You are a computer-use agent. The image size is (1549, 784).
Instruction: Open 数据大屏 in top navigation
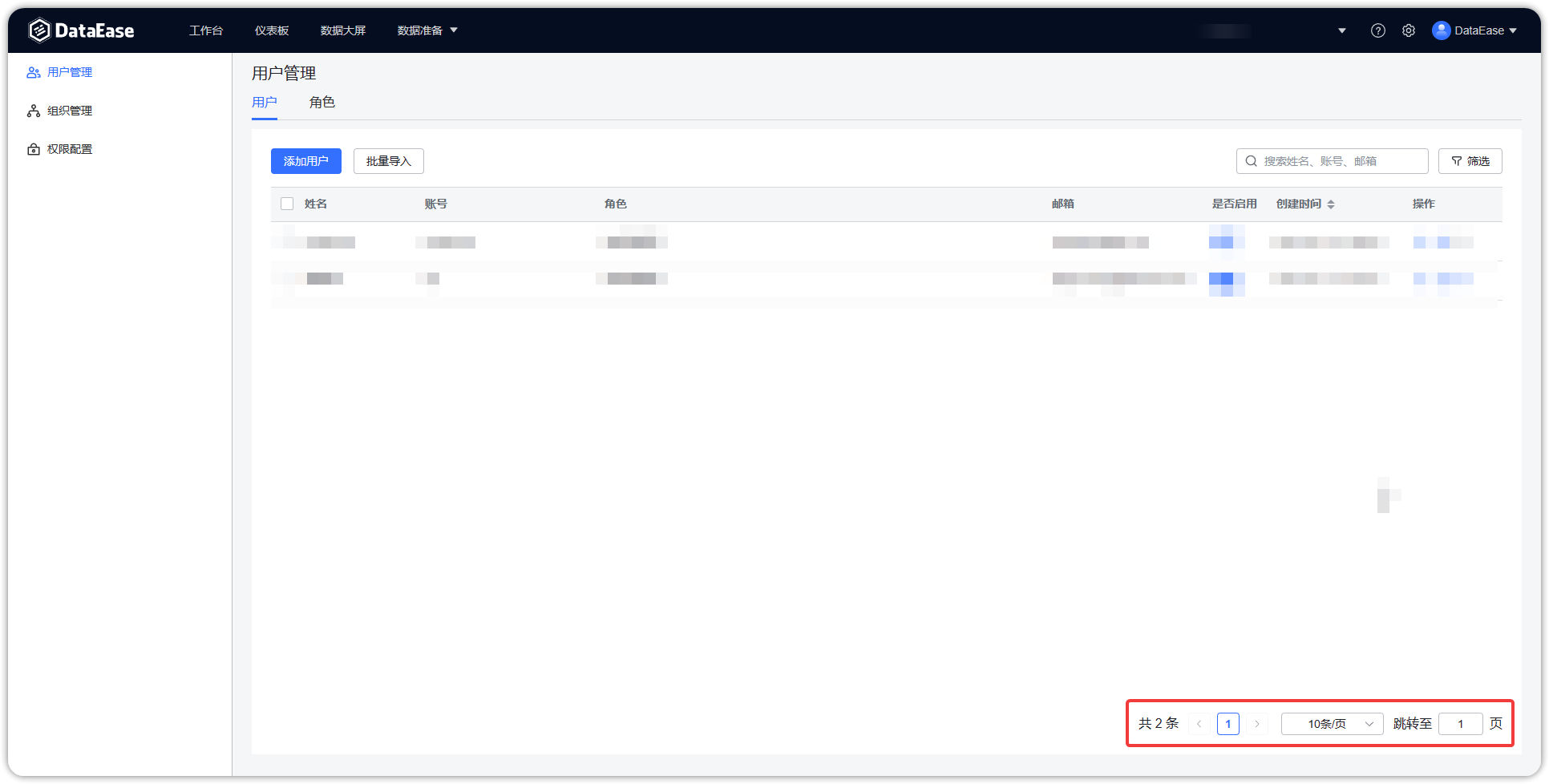pos(343,30)
